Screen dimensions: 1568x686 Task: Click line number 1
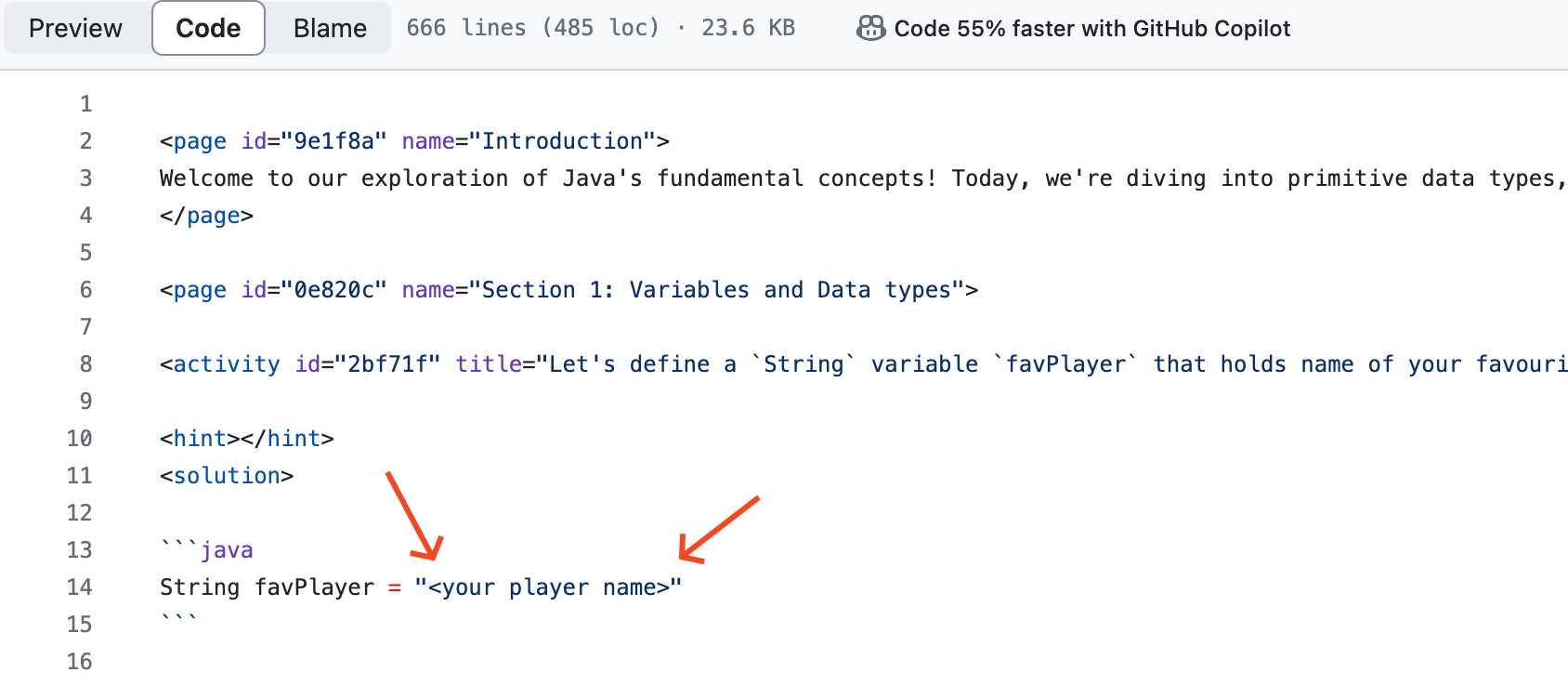coord(85,103)
